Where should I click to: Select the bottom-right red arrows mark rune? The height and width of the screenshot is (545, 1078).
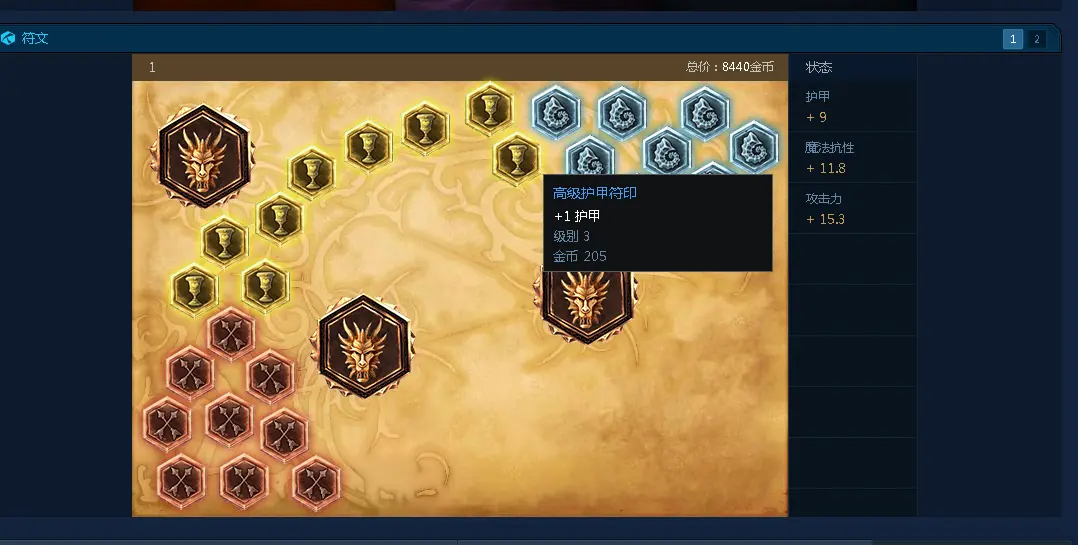316,482
